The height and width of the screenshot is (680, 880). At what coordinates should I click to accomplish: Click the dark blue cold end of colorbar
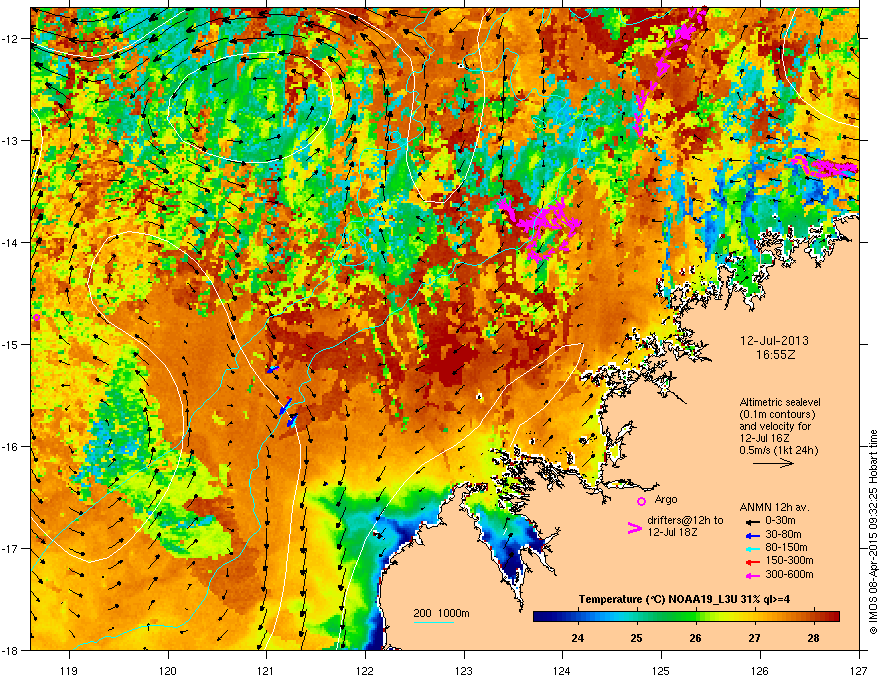[x=543, y=617]
